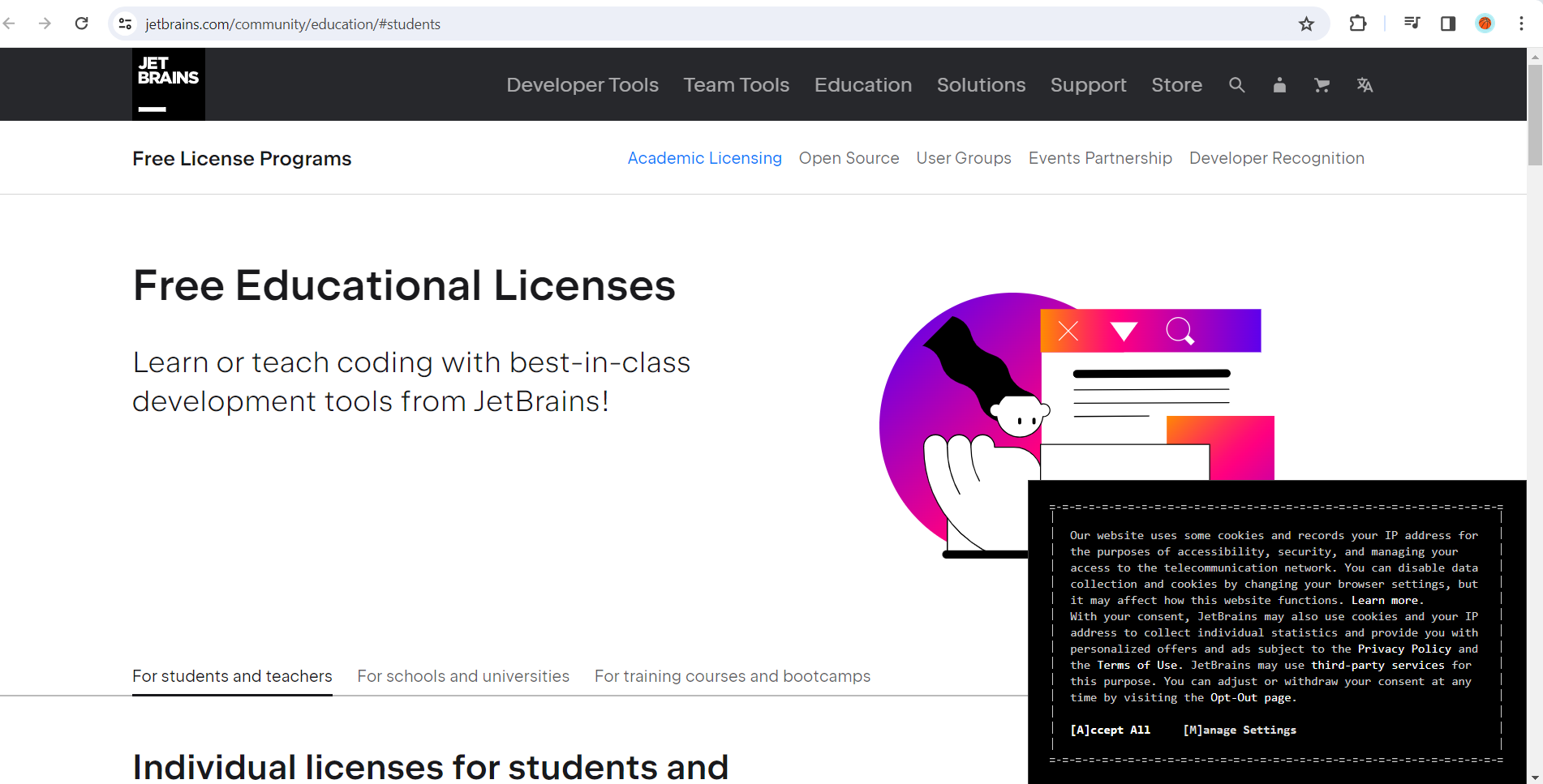Click the page vertical scrollbar thumb

click(x=1535, y=114)
